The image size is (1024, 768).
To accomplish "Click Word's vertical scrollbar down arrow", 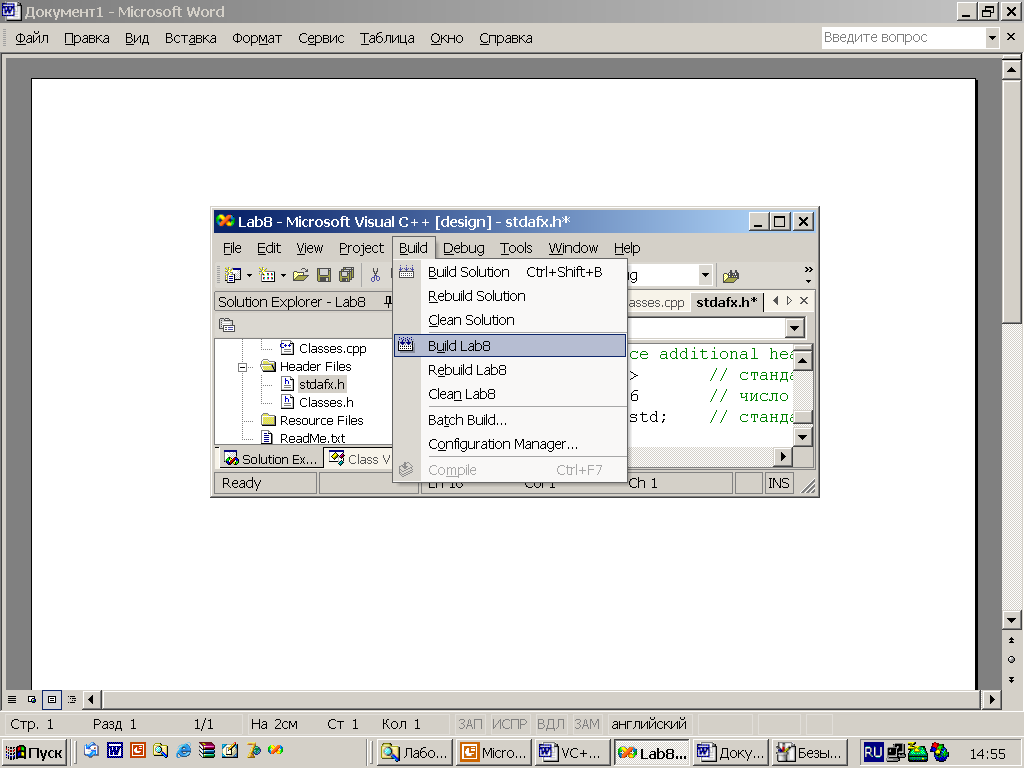I will coord(1012,620).
